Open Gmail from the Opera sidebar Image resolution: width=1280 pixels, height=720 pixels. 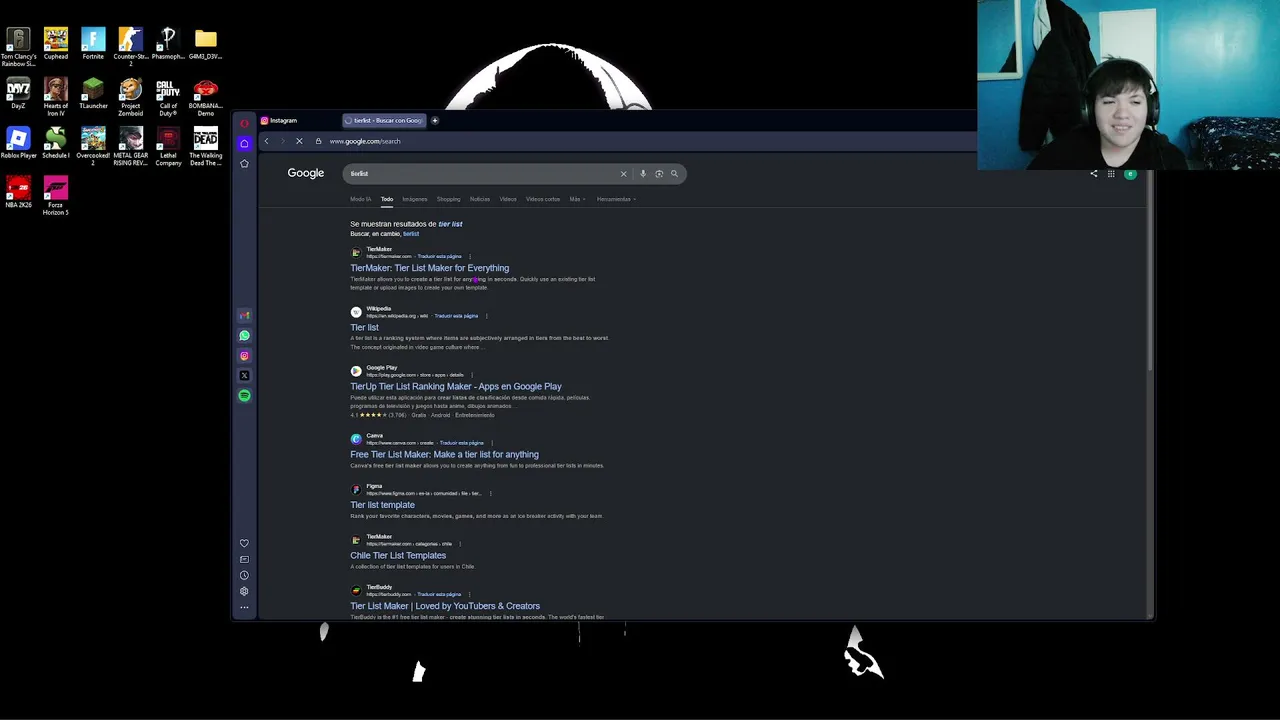click(244, 316)
